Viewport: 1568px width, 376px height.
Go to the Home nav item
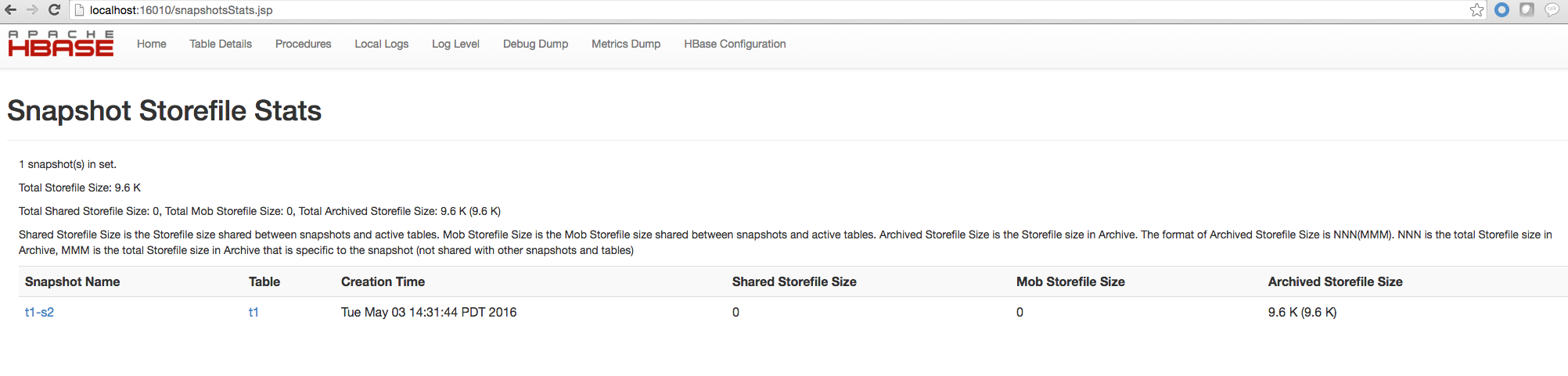coord(151,44)
